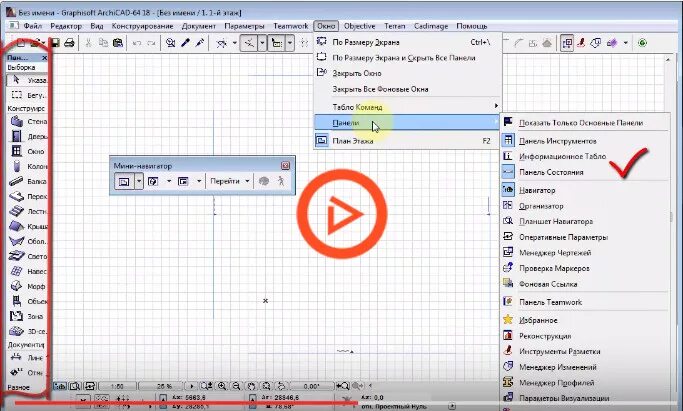Open dropdown arrow beside guide lines toolbar button
683x411 pixels.
[x=263, y=43]
